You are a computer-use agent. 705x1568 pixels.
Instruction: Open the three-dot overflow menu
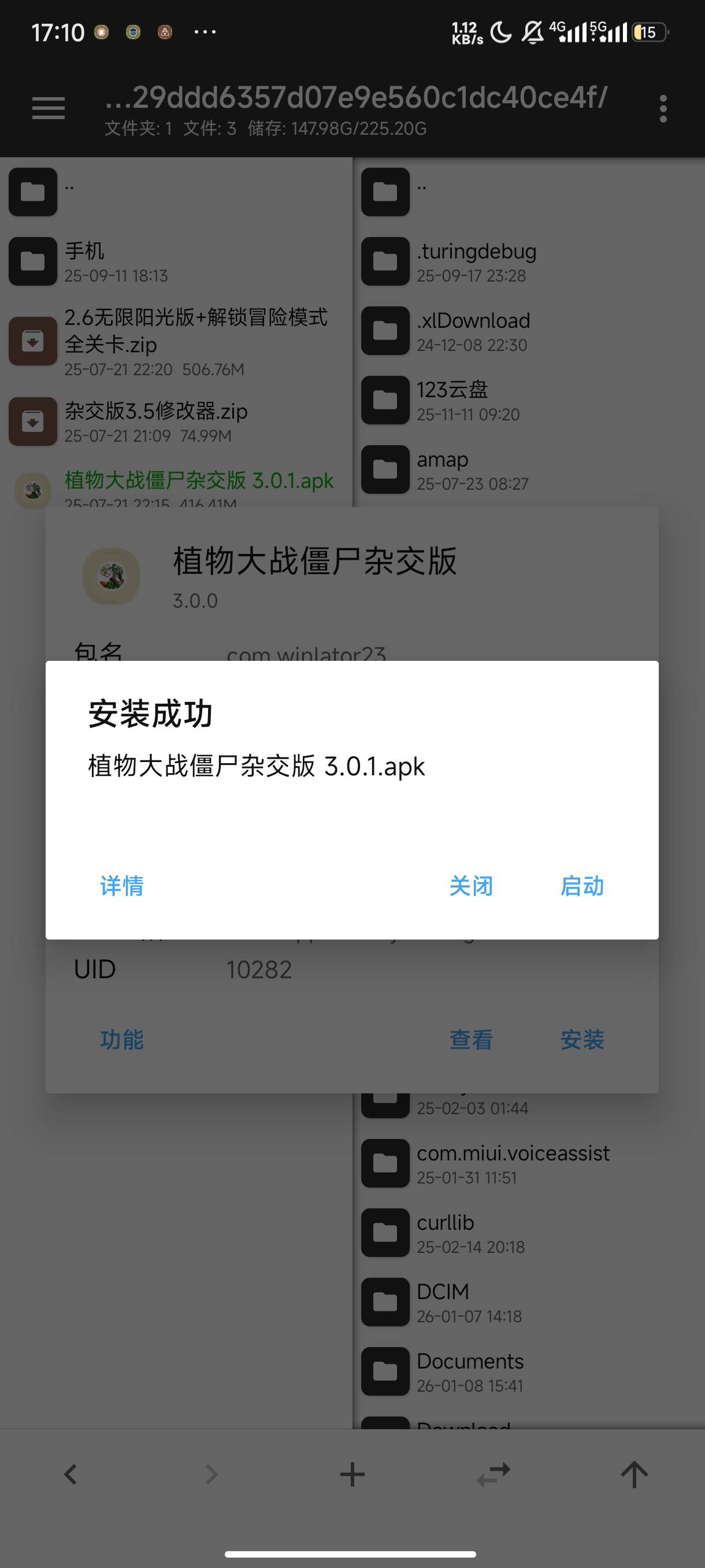[x=663, y=108]
